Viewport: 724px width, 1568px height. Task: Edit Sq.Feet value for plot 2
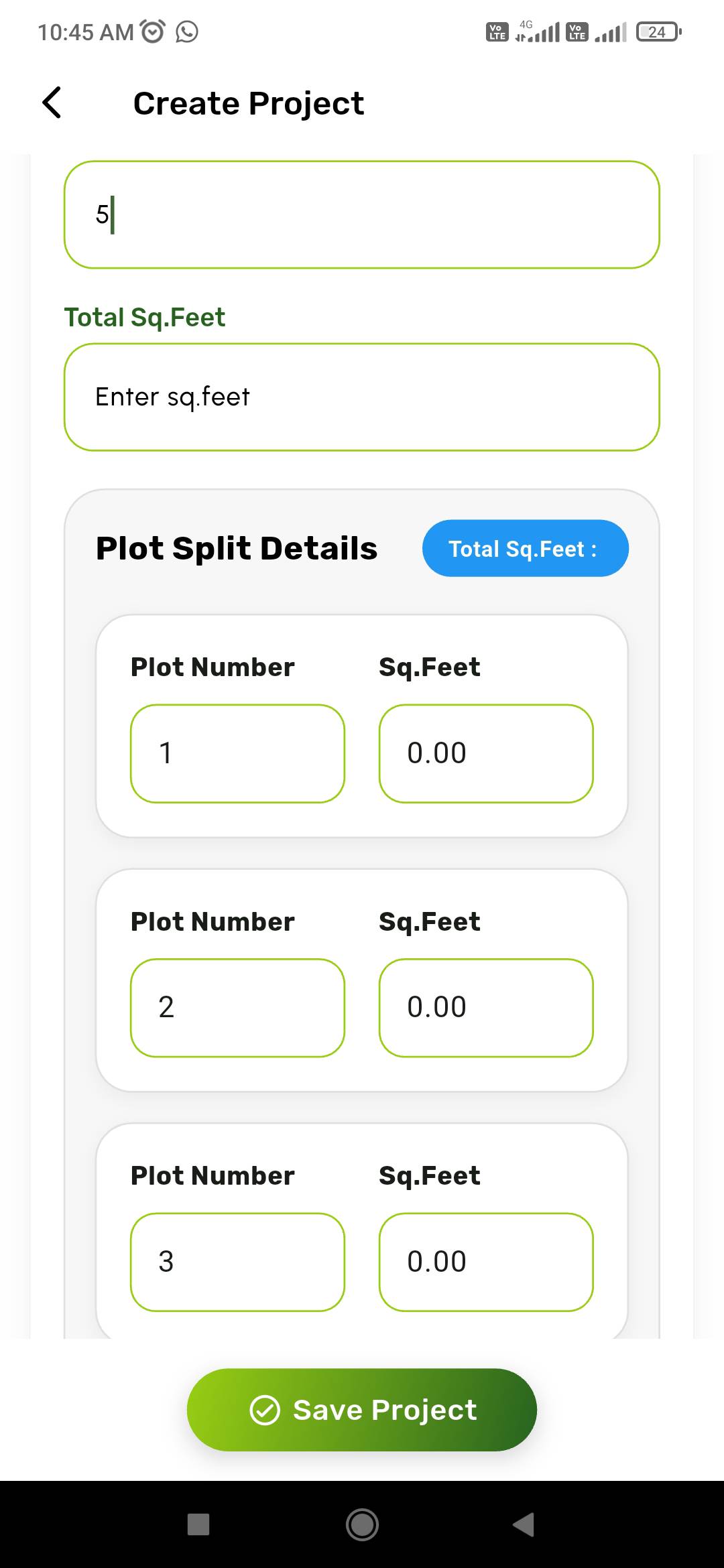coord(486,1008)
